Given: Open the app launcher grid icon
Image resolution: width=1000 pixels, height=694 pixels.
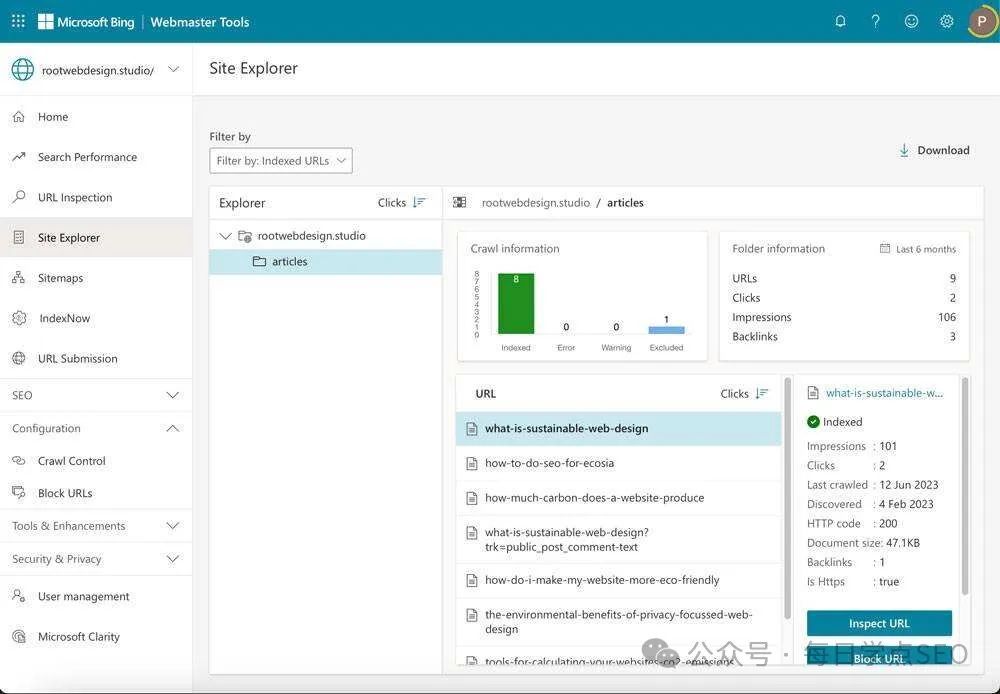Looking at the screenshot, I should tap(18, 21).
